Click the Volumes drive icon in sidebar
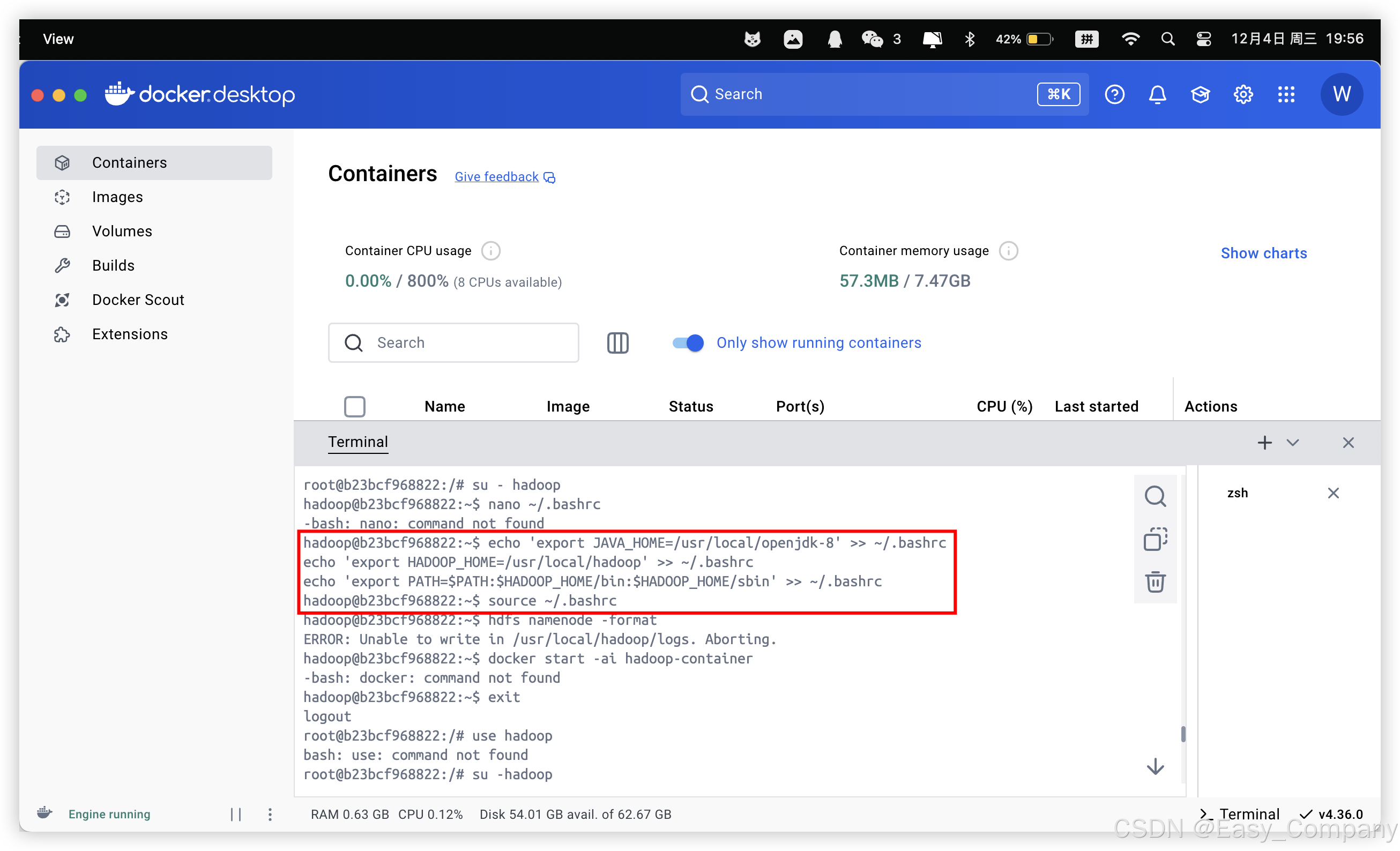Image resolution: width=1400 pixels, height=851 pixels. (x=62, y=231)
